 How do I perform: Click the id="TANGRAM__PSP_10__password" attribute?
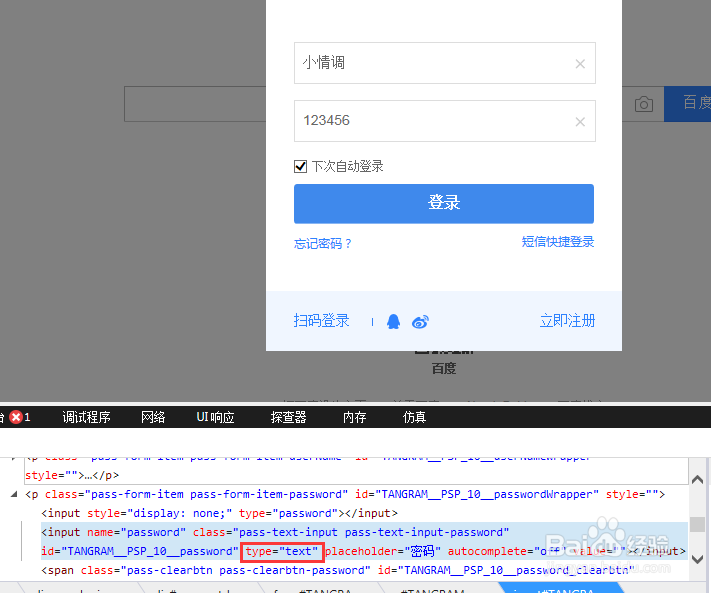140,551
